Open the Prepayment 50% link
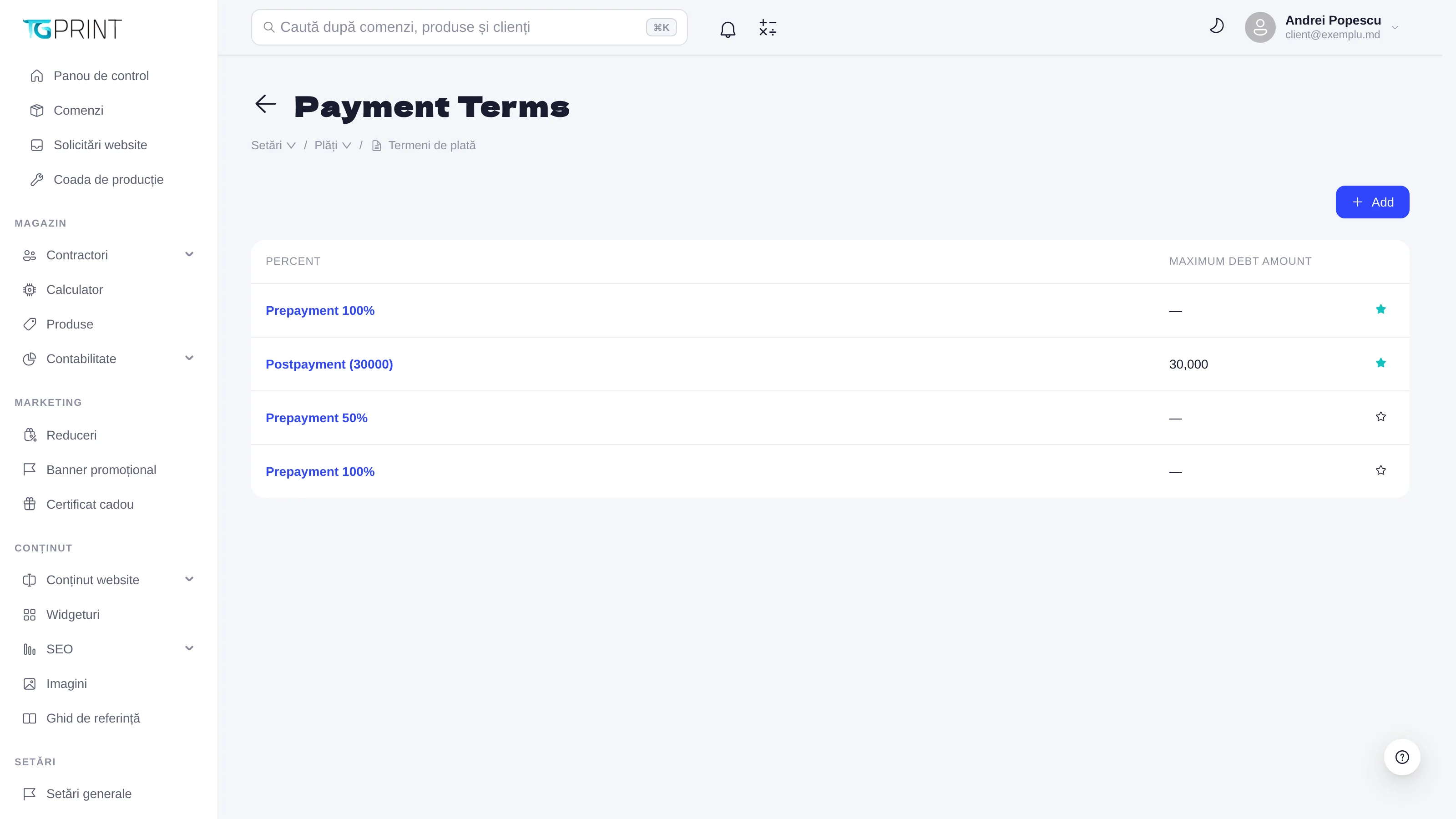The width and height of the screenshot is (1456, 819). (317, 418)
